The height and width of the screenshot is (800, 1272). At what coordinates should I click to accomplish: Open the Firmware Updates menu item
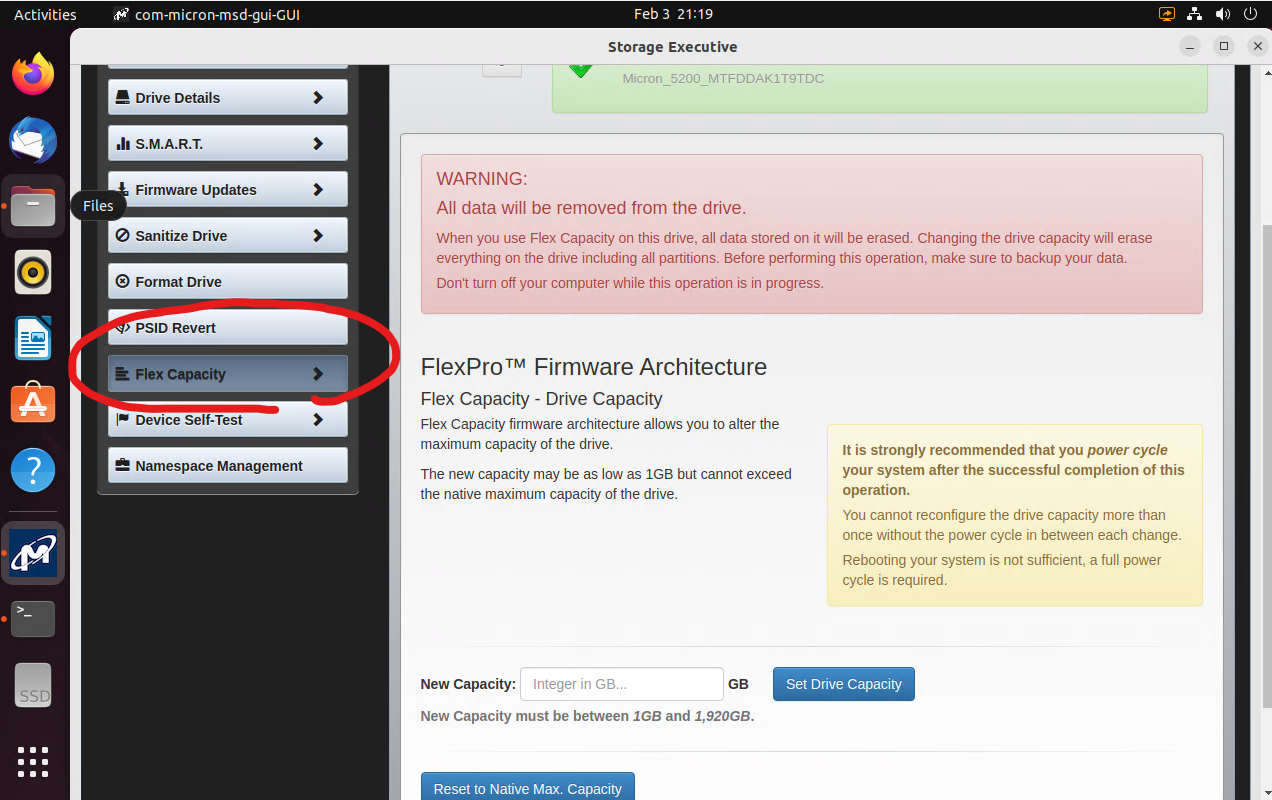[x=228, y=190]
